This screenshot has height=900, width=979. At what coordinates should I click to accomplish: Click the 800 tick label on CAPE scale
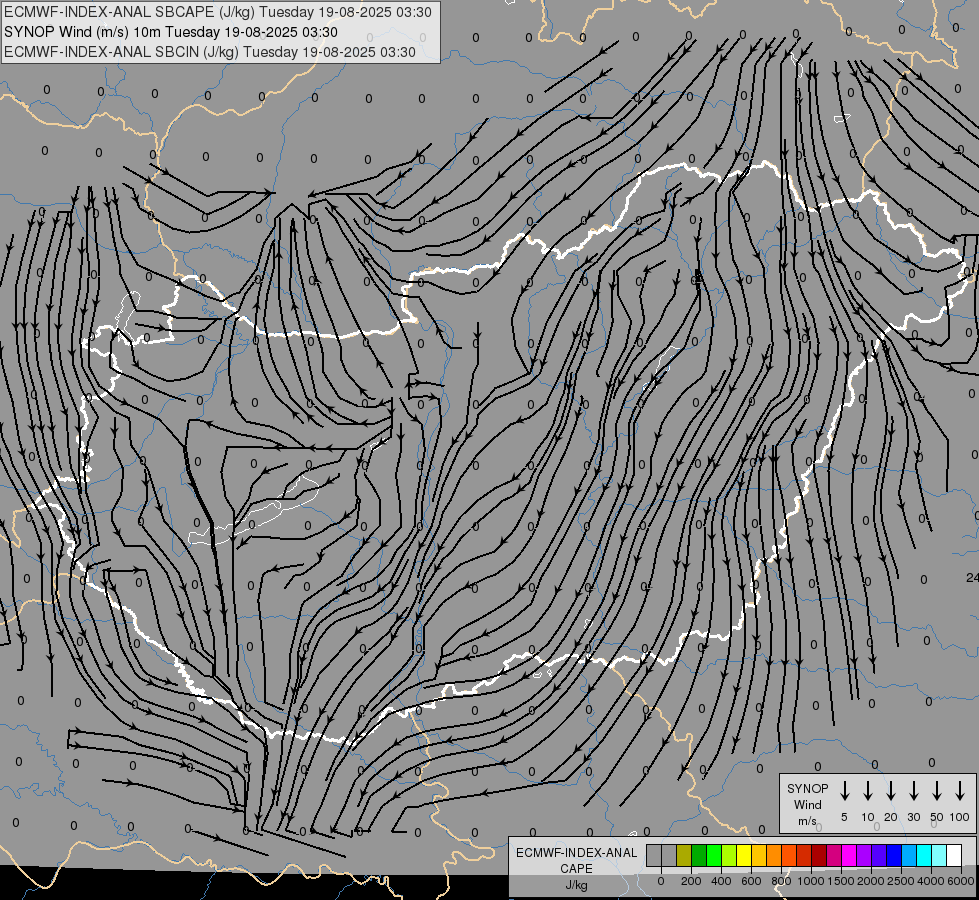[x=781, y=881]
